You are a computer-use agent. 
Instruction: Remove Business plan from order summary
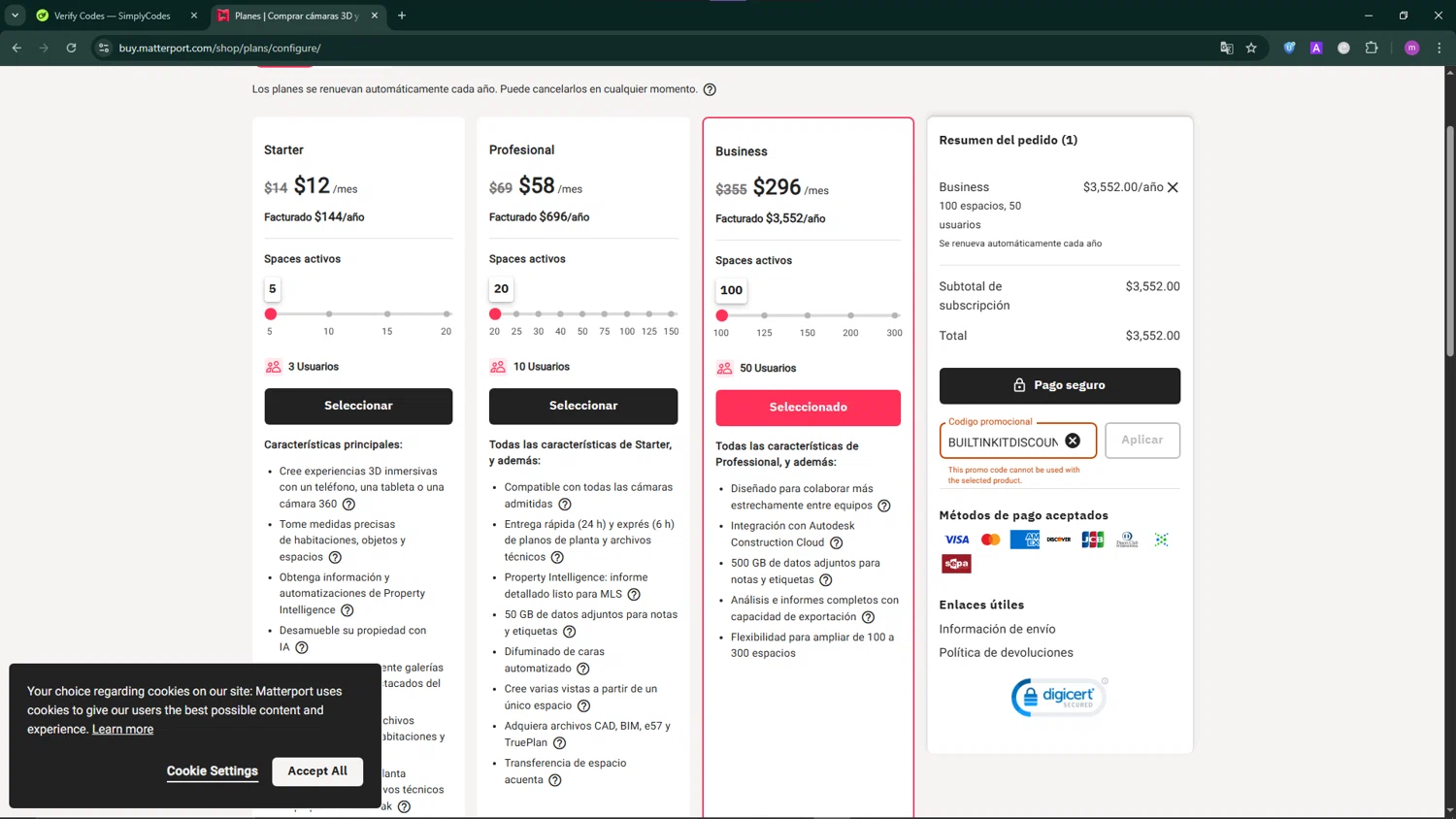coord(1173,187)
